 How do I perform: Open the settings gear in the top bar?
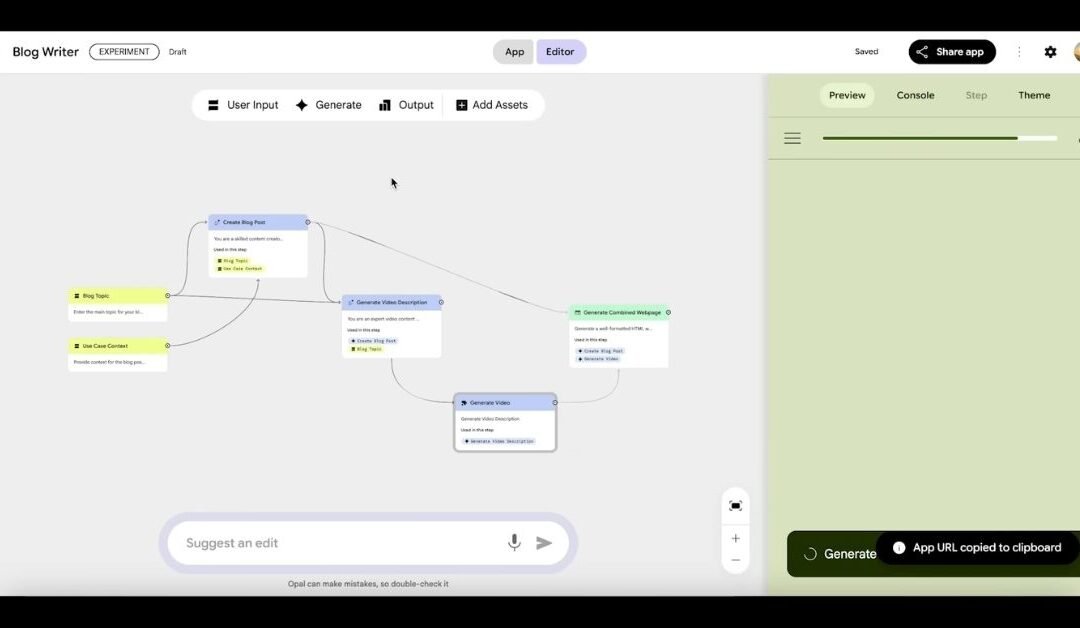tap(1050, 51)
